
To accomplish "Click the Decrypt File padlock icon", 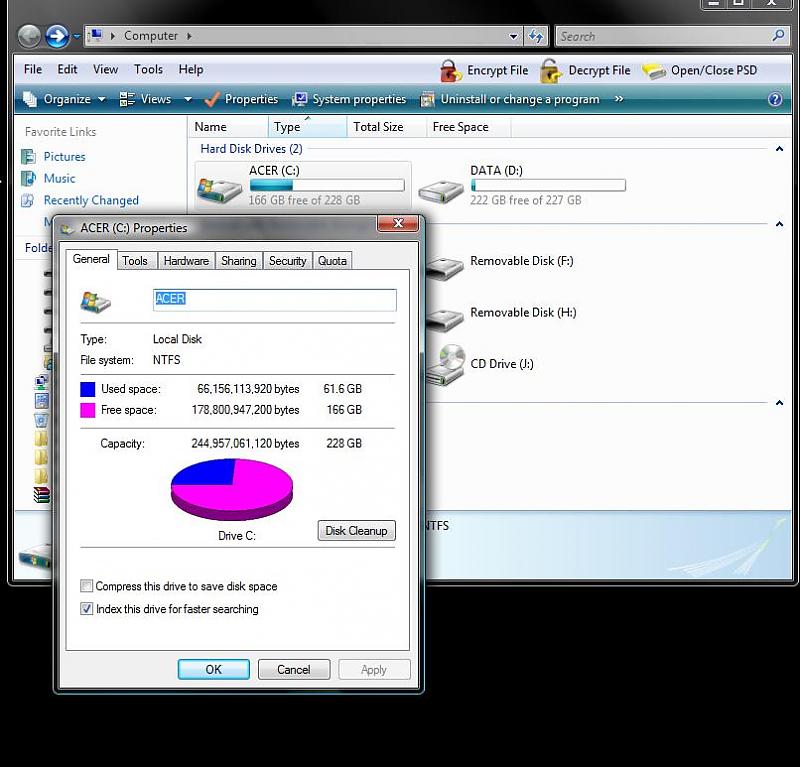I will pyautogui.click(x=551, y=70).
